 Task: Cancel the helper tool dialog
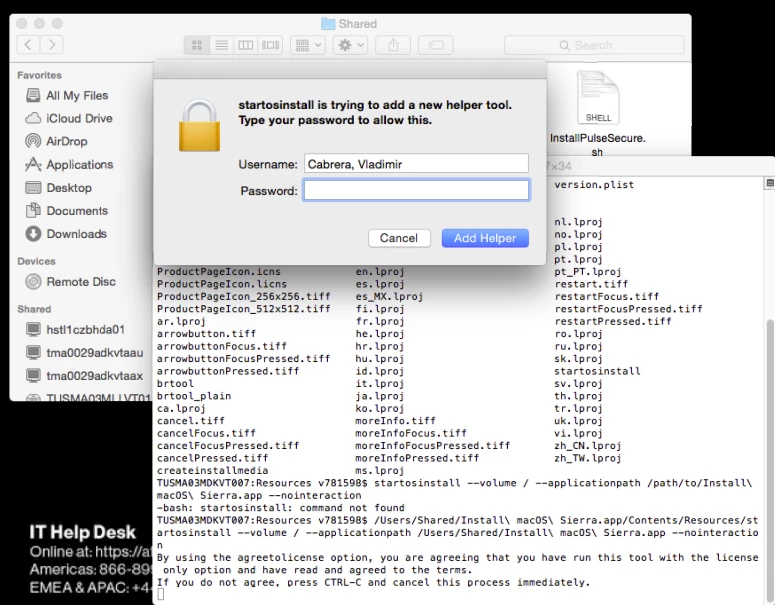[399, 238]
